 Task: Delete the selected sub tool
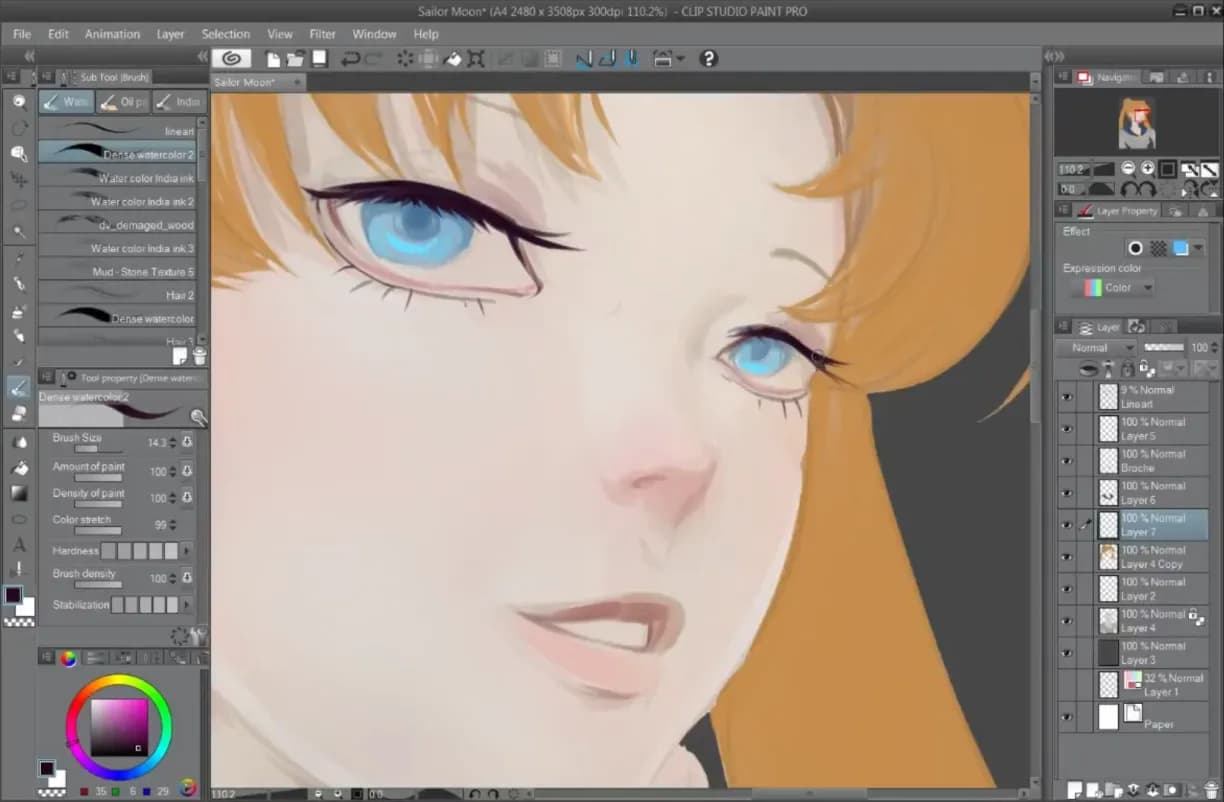tap(198, 356)
